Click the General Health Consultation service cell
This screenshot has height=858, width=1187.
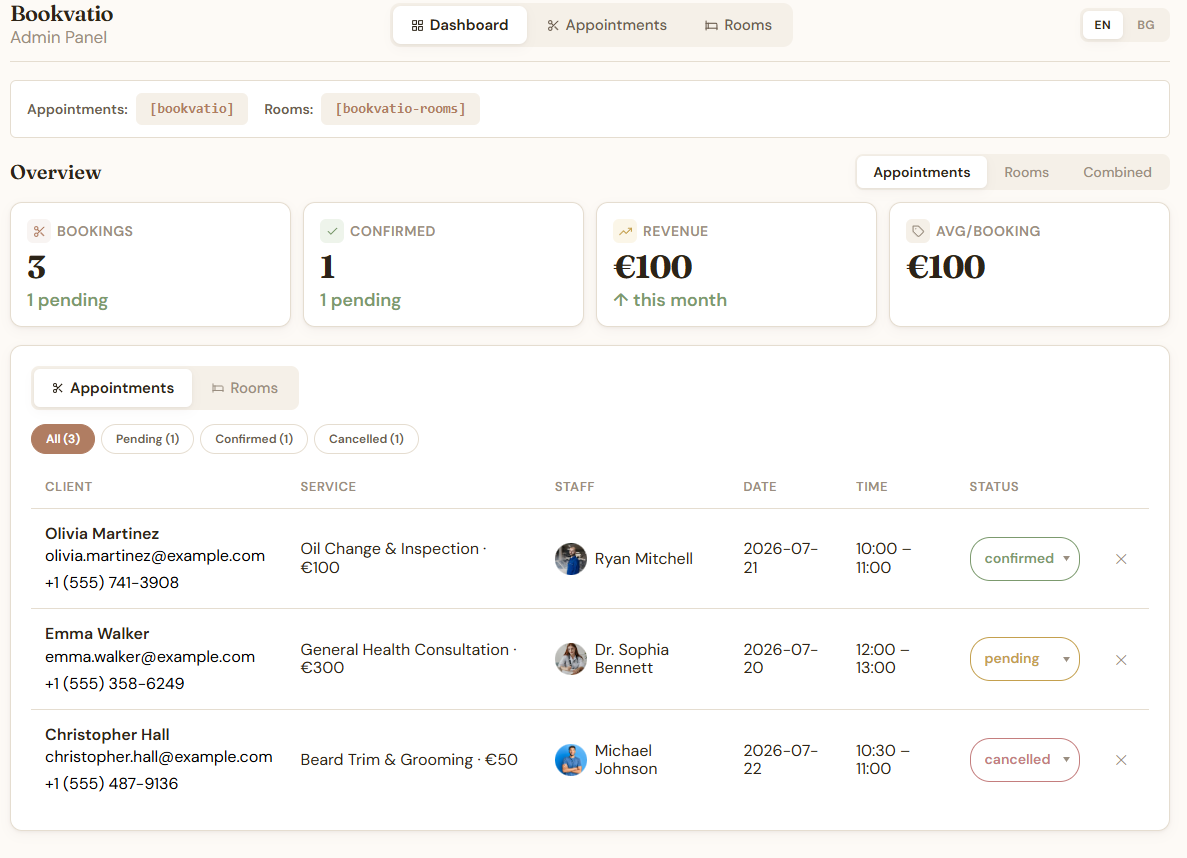pyautogui.click(x=409, y=659)
